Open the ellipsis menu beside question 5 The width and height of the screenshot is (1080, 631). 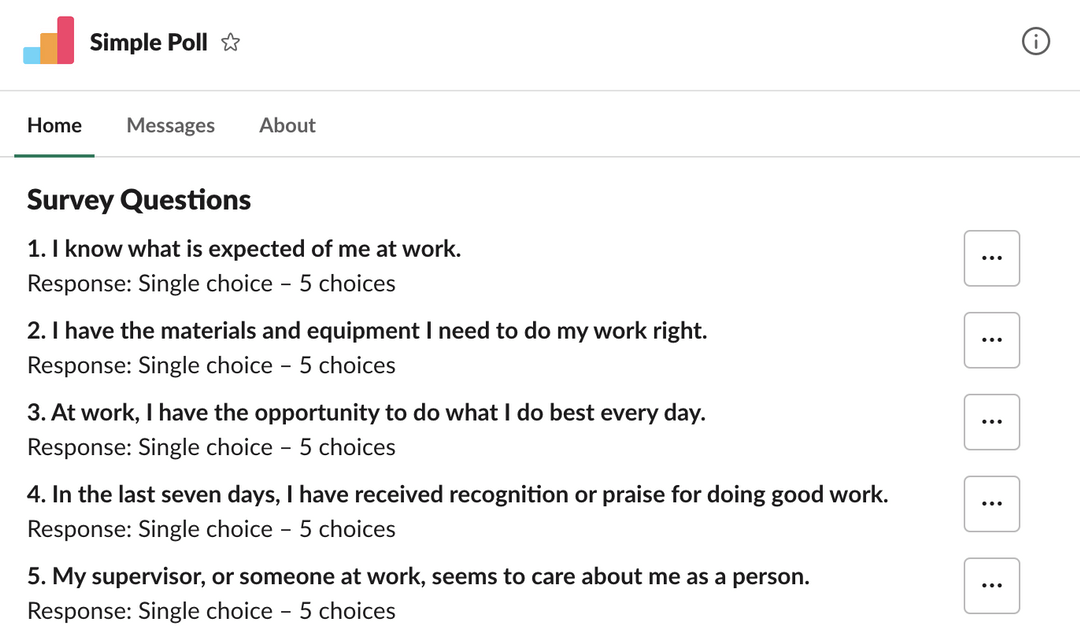(991, 585)
